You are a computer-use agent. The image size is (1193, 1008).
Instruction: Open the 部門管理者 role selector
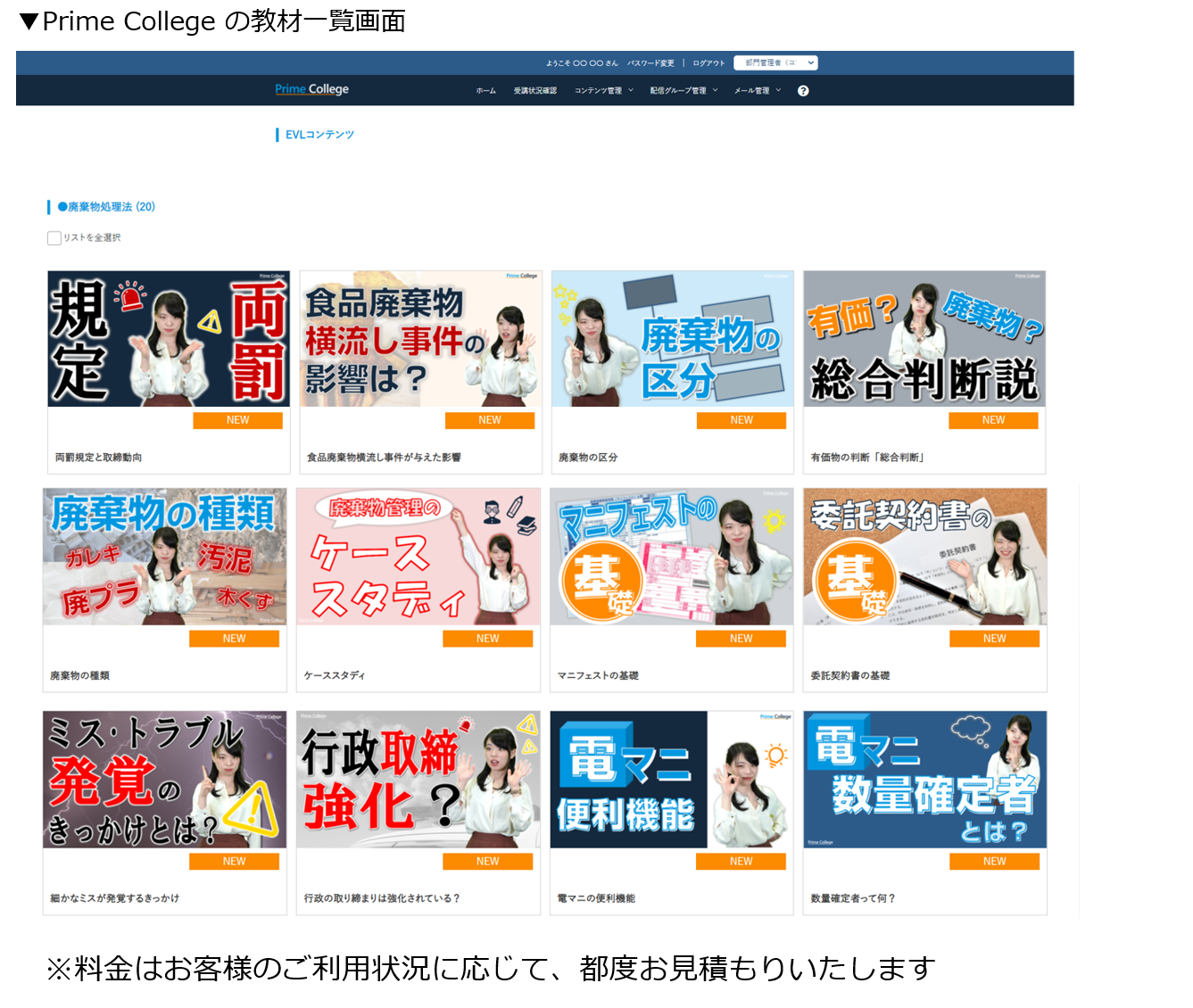pyautogui.click(x=775, y=62)
